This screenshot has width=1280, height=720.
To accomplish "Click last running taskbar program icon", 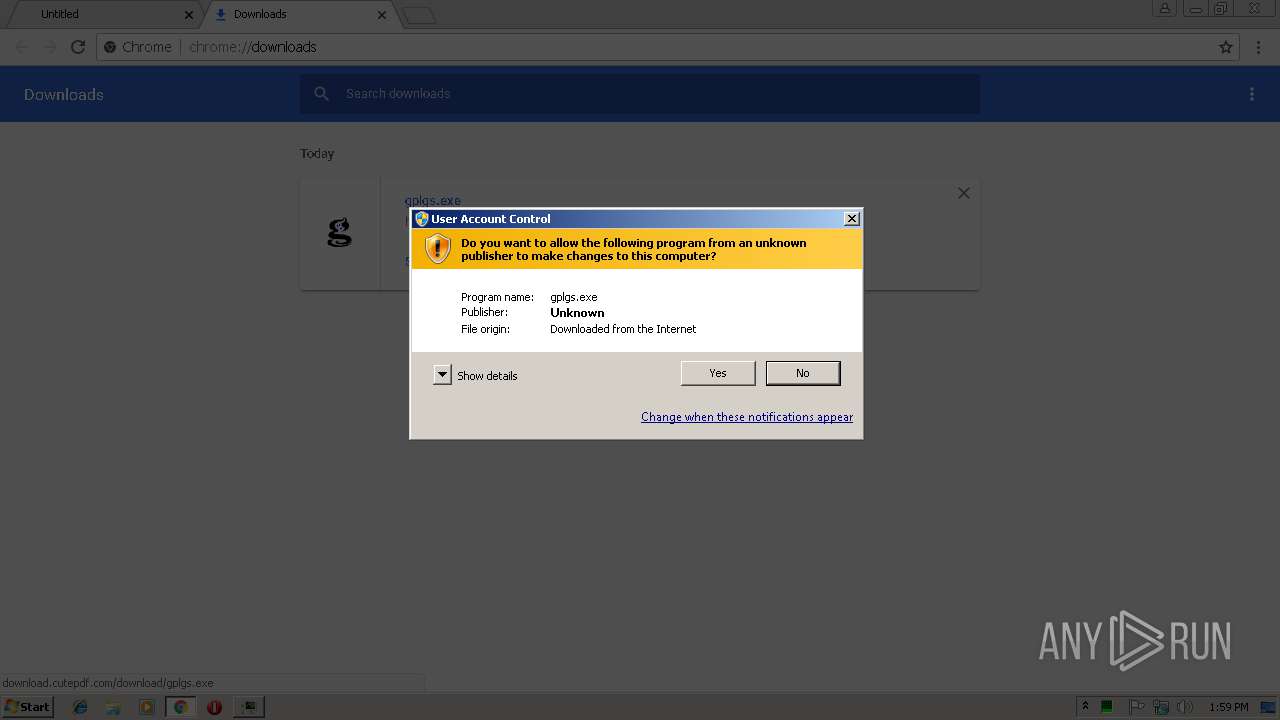I will [x=248, y=707].
